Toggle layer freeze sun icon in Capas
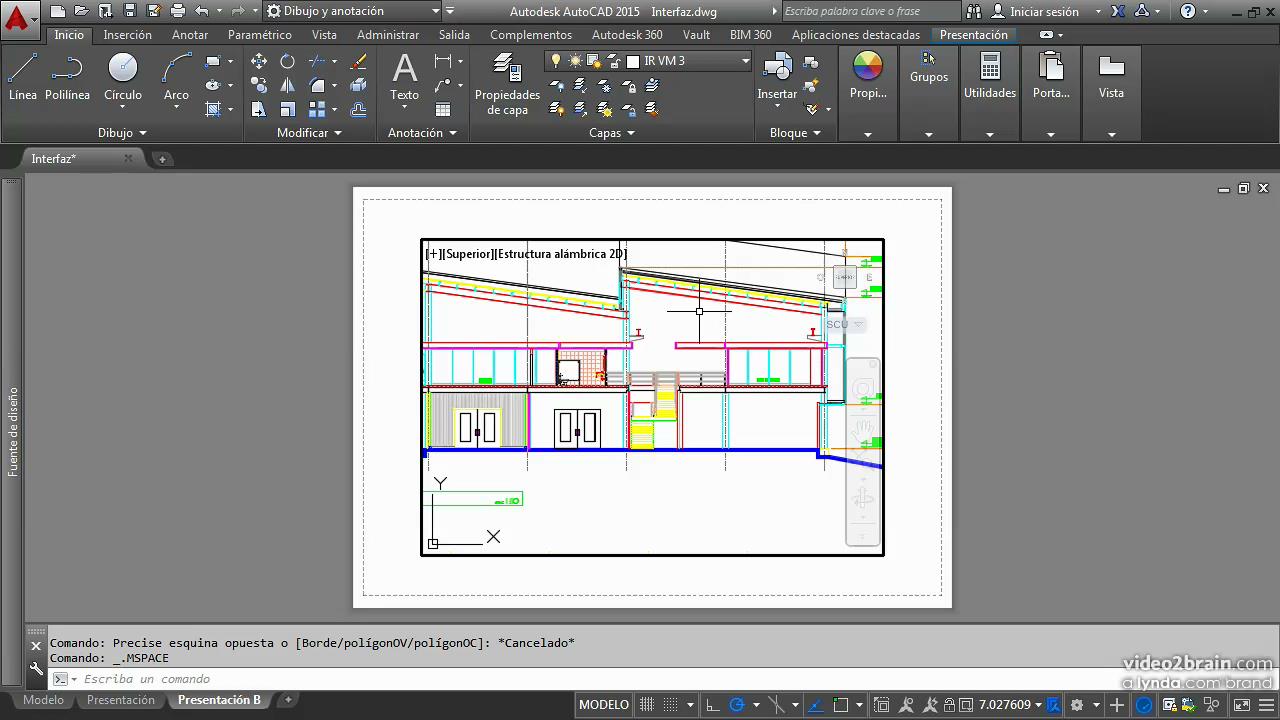 (575, 61)
